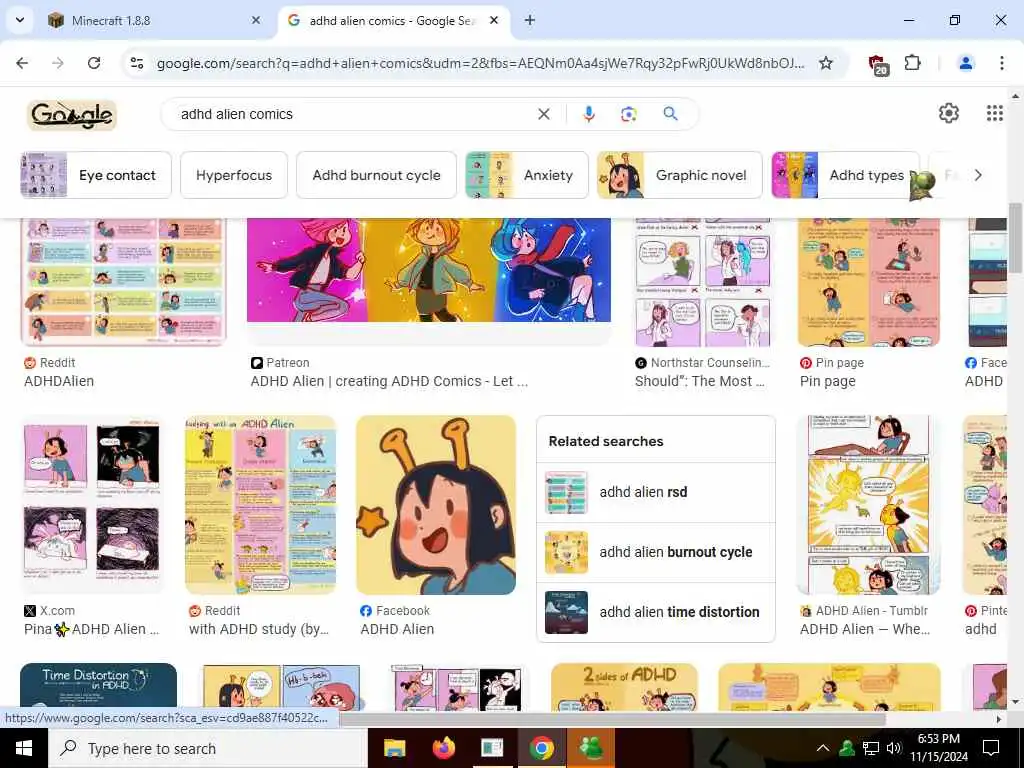
Task: Filter results by Anxiety chip
Action: tap(527, 175)
